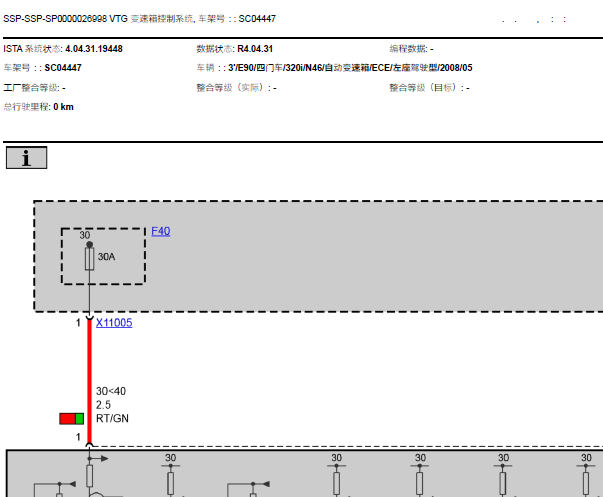Click the red-green wire color swatch

coord(72,419)
